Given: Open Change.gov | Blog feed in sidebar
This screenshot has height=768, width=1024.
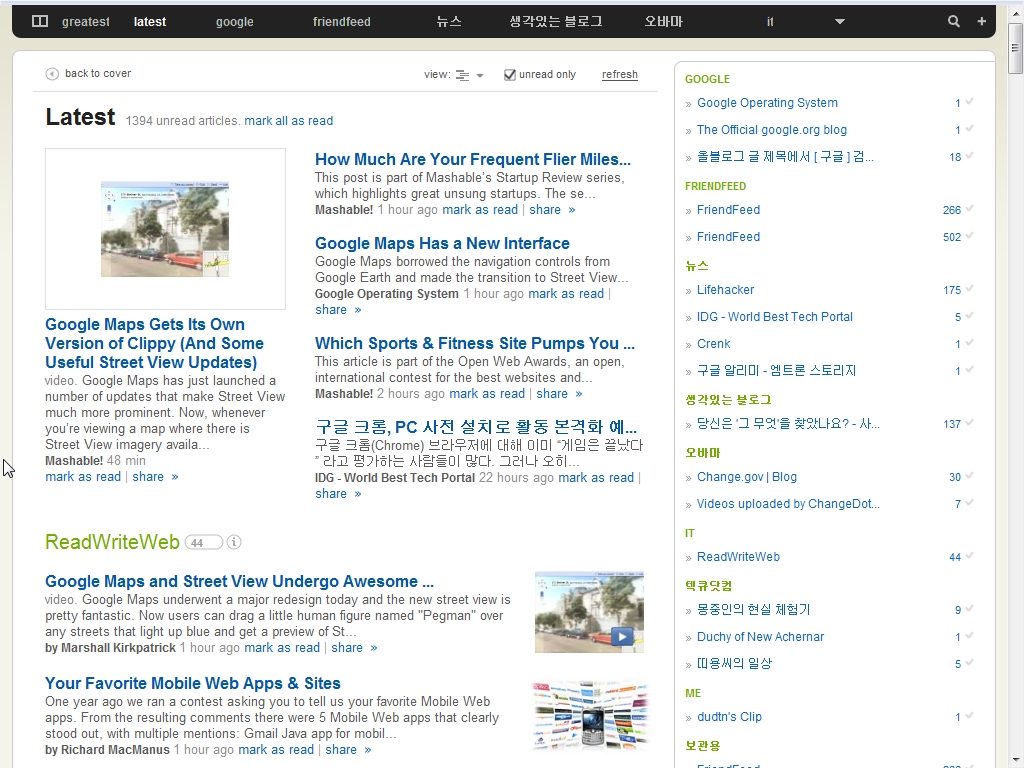Looking at the screenshot, I should [x=746, y=477].
